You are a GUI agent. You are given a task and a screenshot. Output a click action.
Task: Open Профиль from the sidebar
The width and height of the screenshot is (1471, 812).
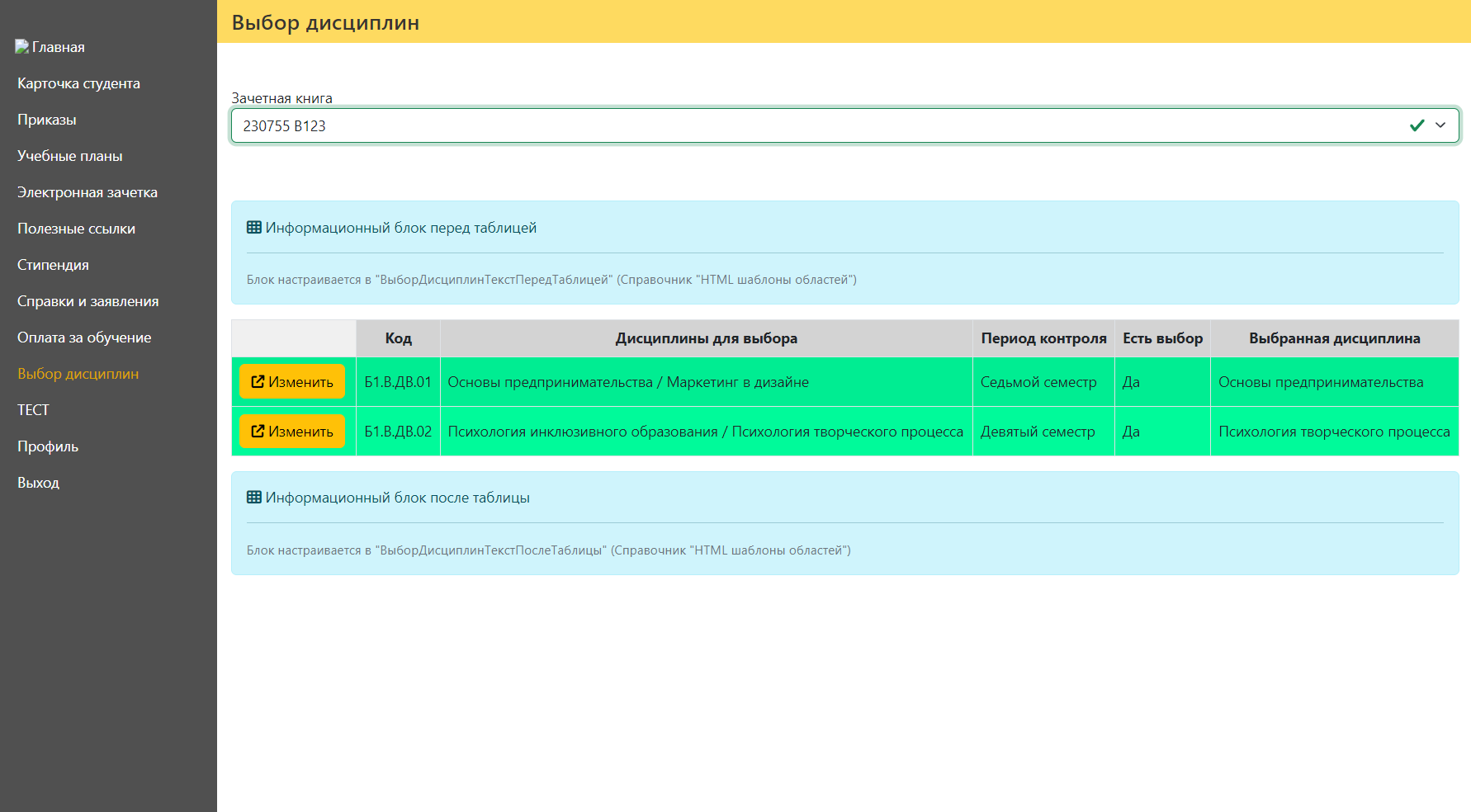coord(48,446)
